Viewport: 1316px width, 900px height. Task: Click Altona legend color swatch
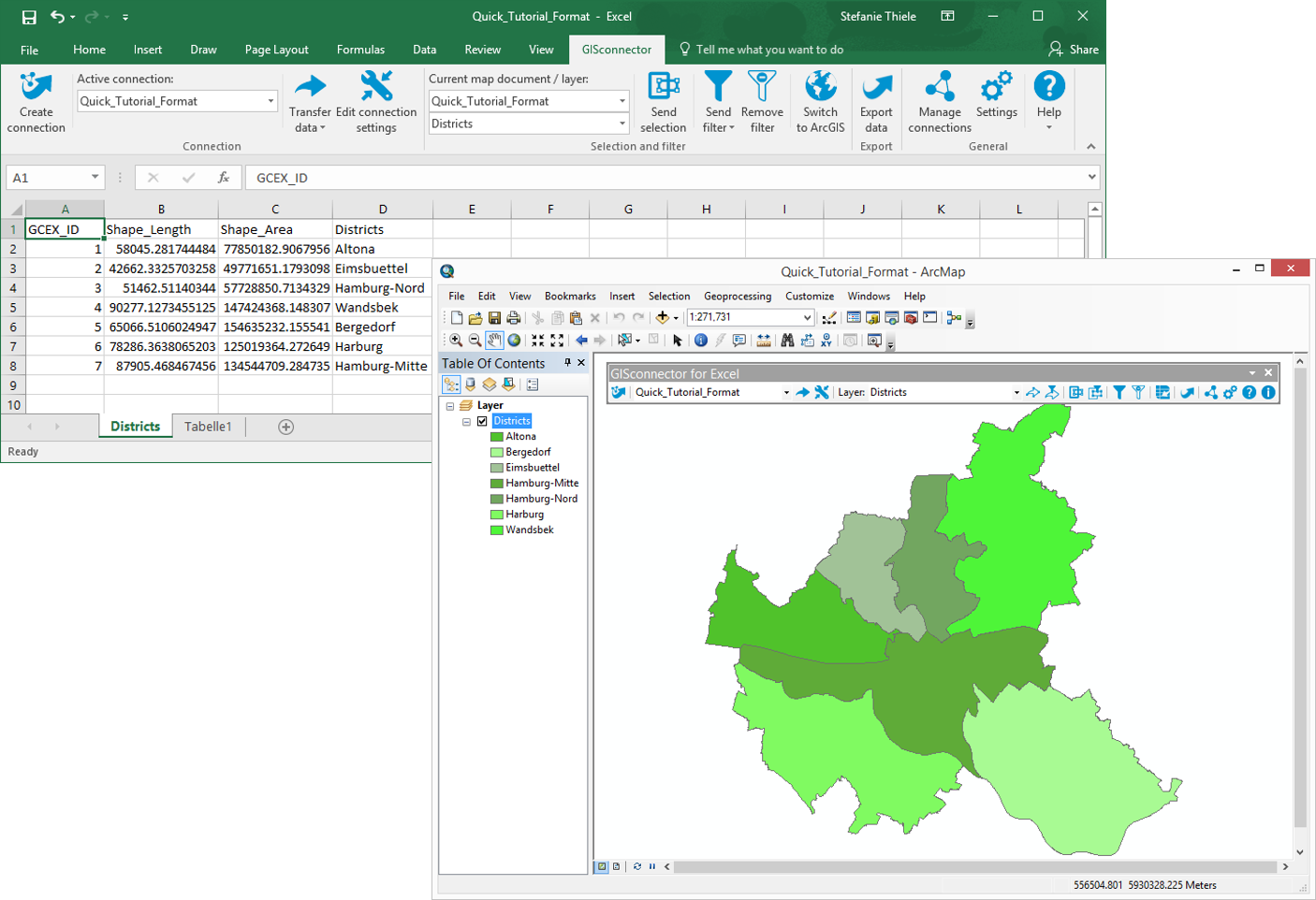(497, 437)
